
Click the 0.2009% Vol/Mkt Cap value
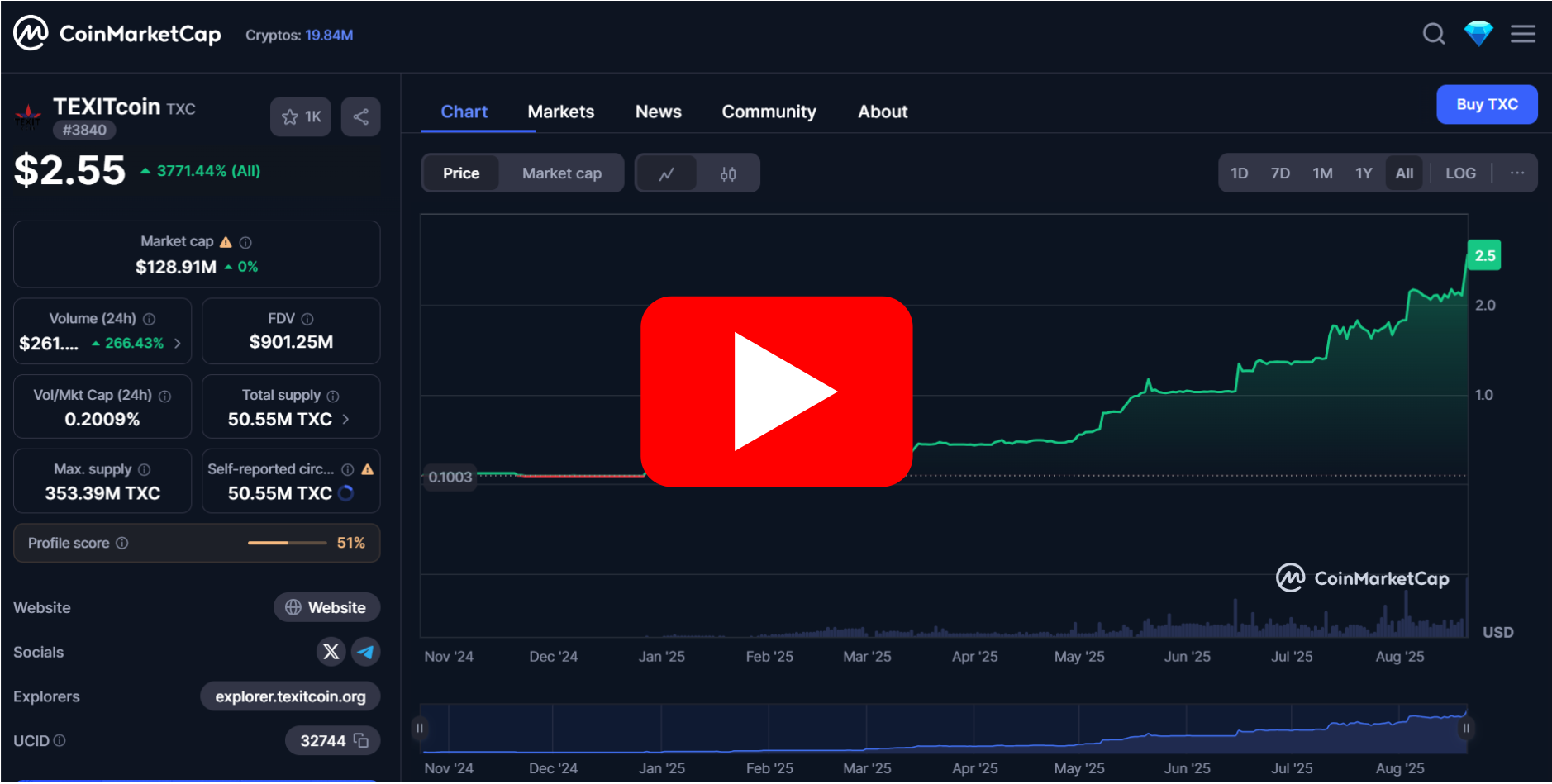102,419
